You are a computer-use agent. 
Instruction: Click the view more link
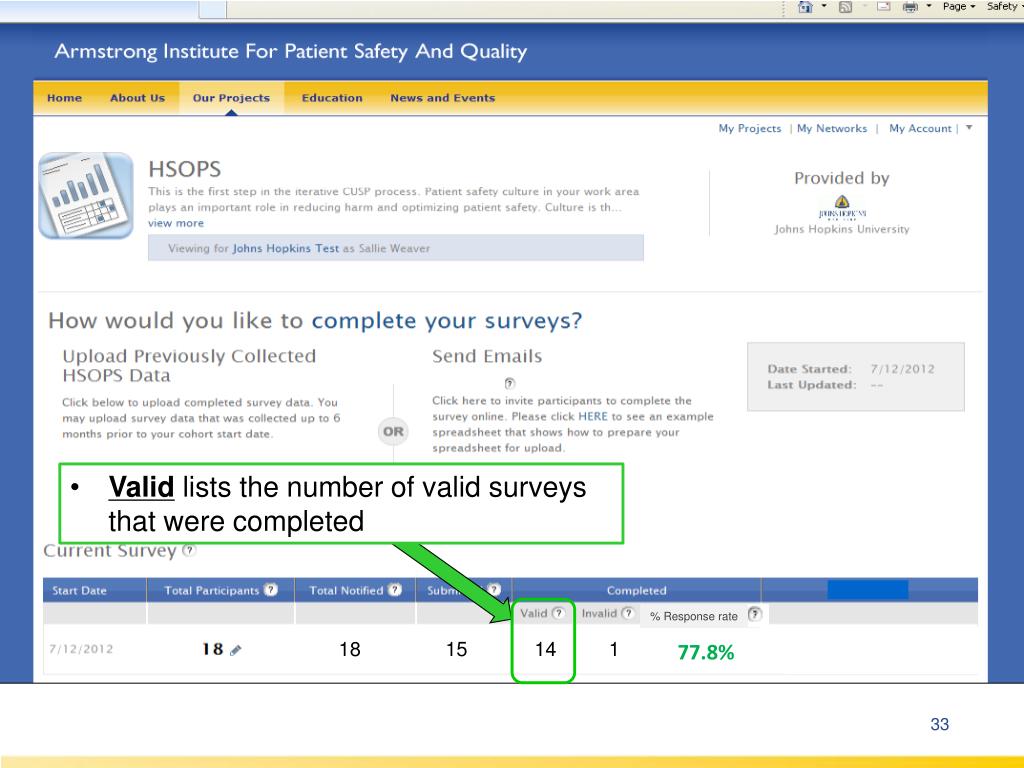(176, 223)
